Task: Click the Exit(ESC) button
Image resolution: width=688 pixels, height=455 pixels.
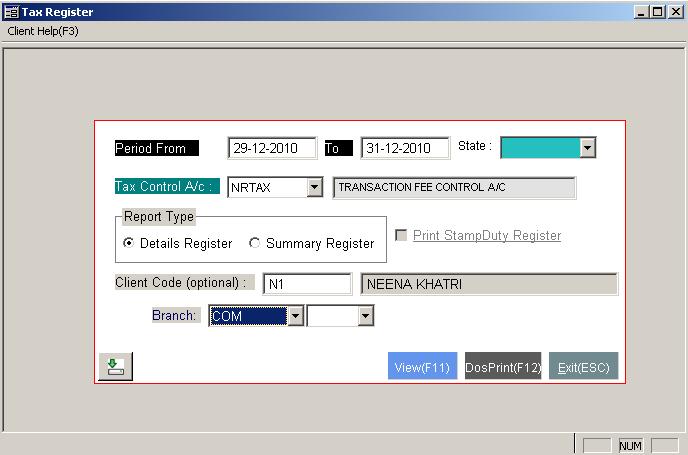Action: pyautogui.click(x=584, y=367)
